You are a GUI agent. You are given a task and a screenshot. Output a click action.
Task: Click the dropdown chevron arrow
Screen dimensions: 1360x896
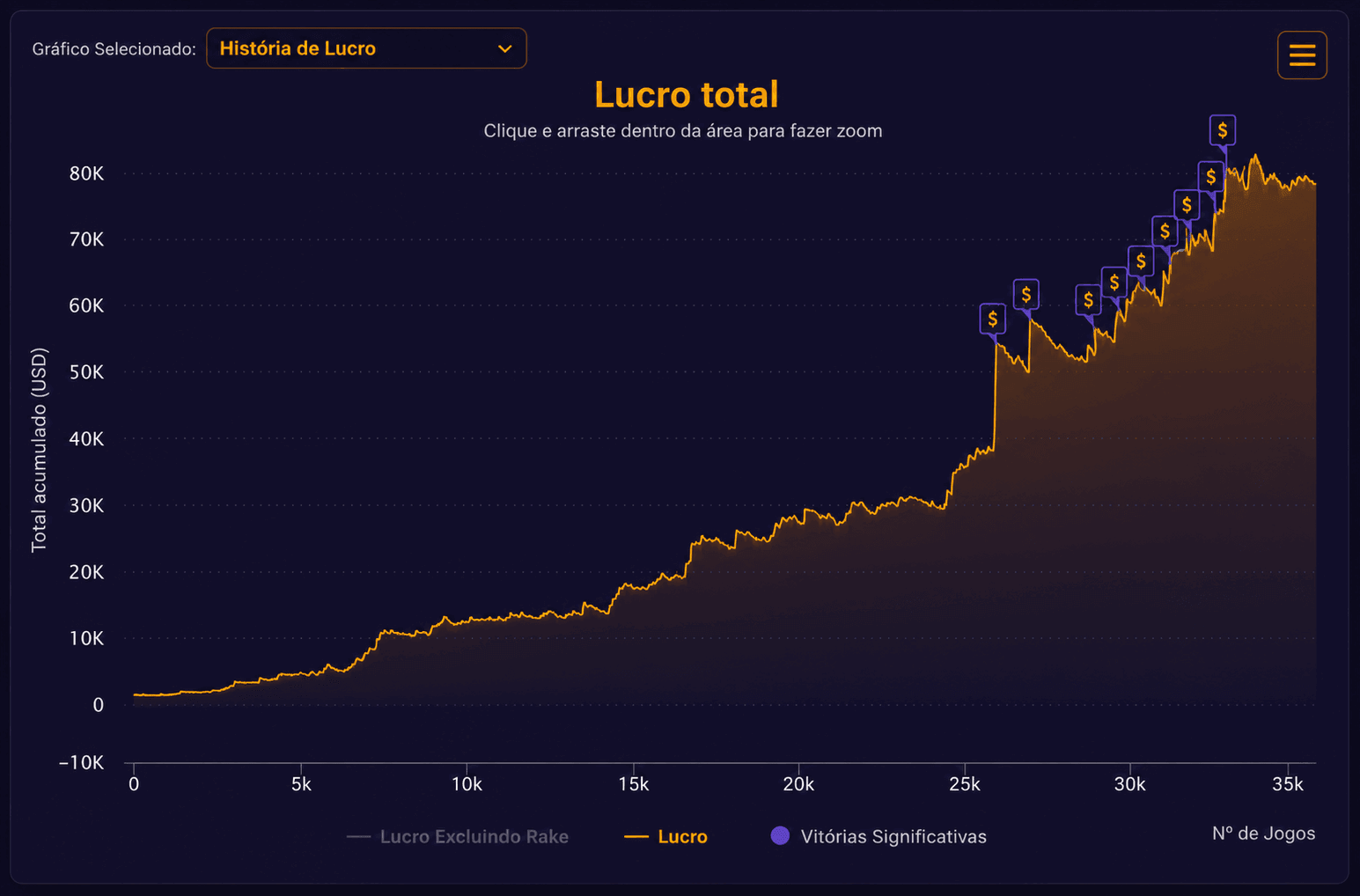click(x=505, y=48)
